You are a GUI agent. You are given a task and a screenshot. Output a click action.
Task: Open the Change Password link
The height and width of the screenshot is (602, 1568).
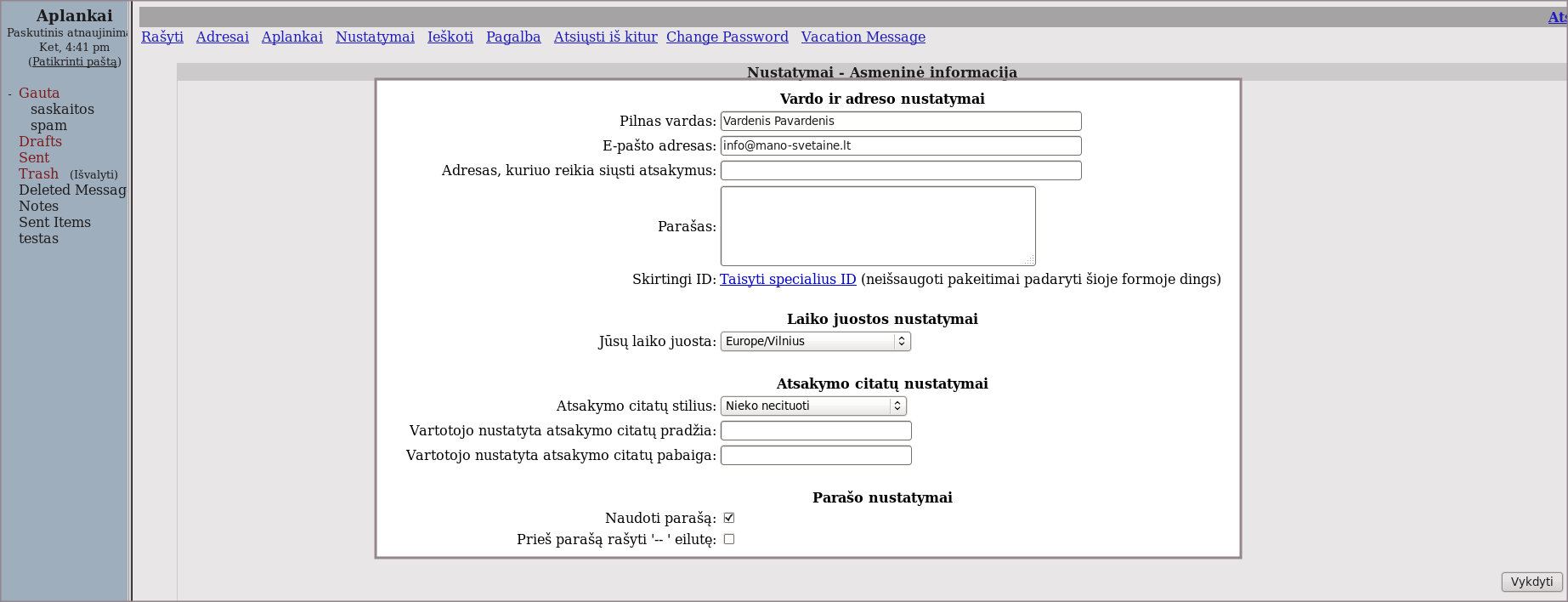tap(727, 37)
